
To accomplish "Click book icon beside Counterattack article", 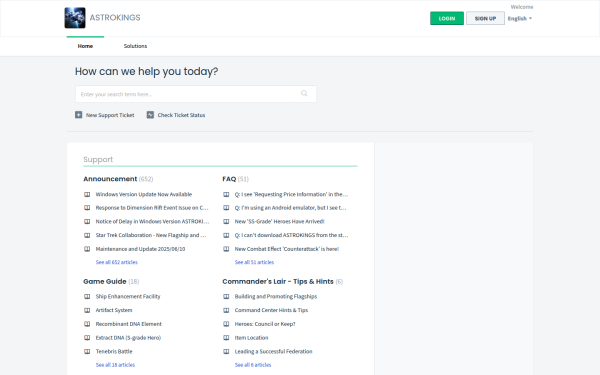I will tap(226, 249).
